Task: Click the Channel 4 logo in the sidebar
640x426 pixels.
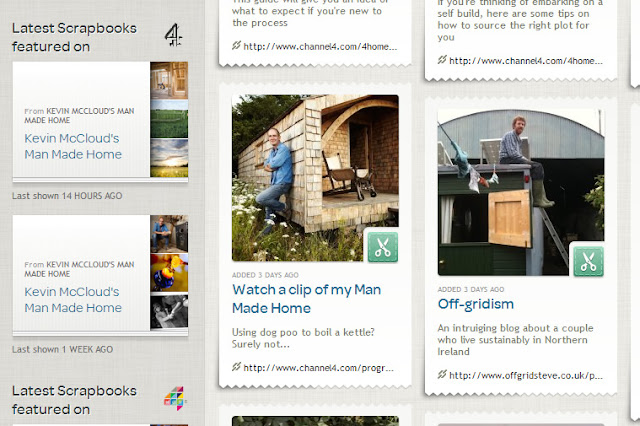Action: click(173, 35)
